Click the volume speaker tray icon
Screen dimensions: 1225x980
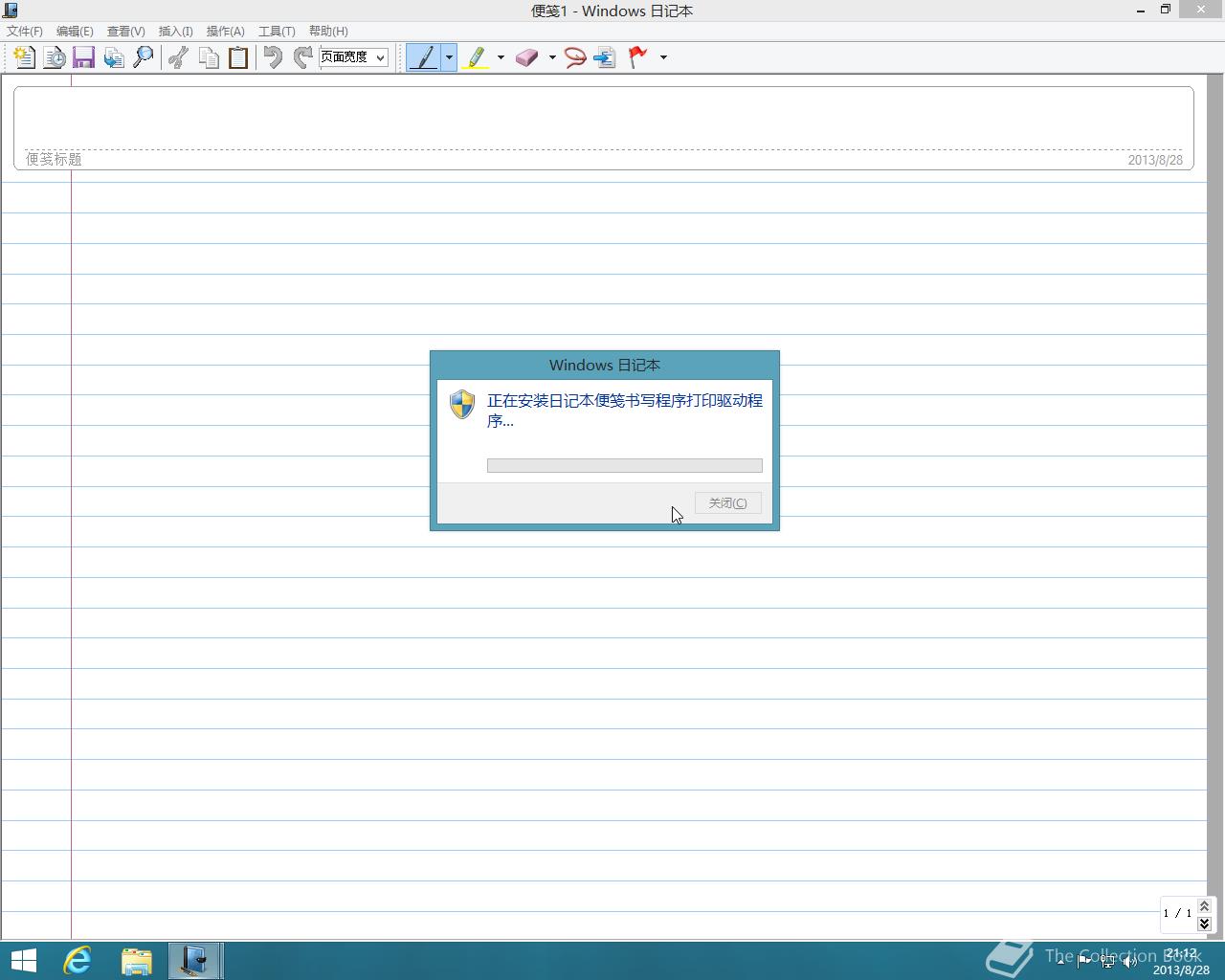(x=1130, y=962)
